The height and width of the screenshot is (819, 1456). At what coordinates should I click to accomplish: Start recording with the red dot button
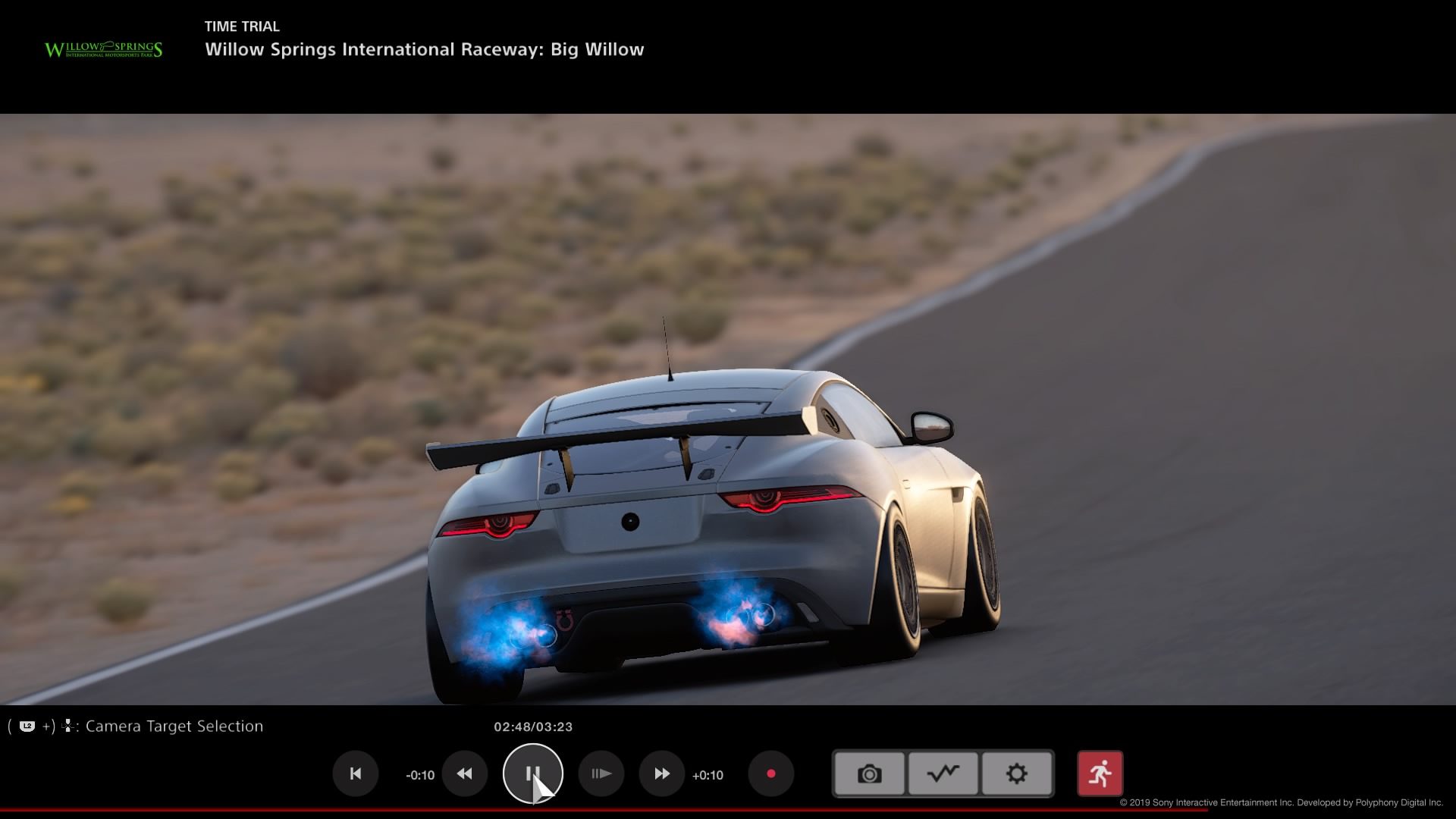[770, 773]
